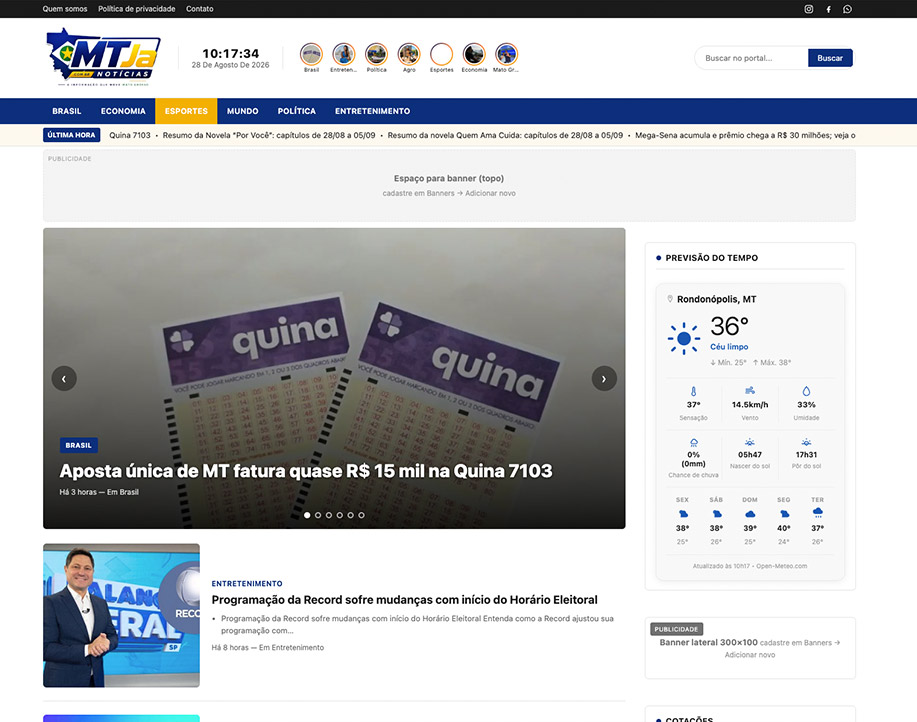
Task: Focus the Buscar no portal field
Action: pos(751,58)
